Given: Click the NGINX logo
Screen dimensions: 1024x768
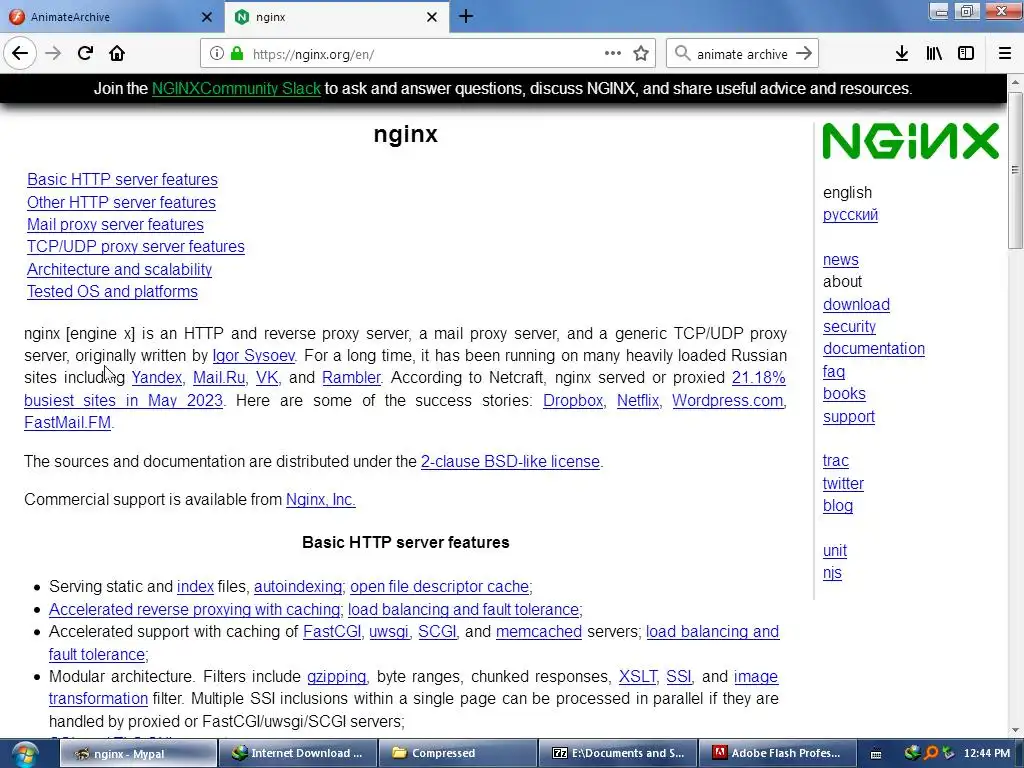Looking at the screenshot, I should click(x=910, y=141).
